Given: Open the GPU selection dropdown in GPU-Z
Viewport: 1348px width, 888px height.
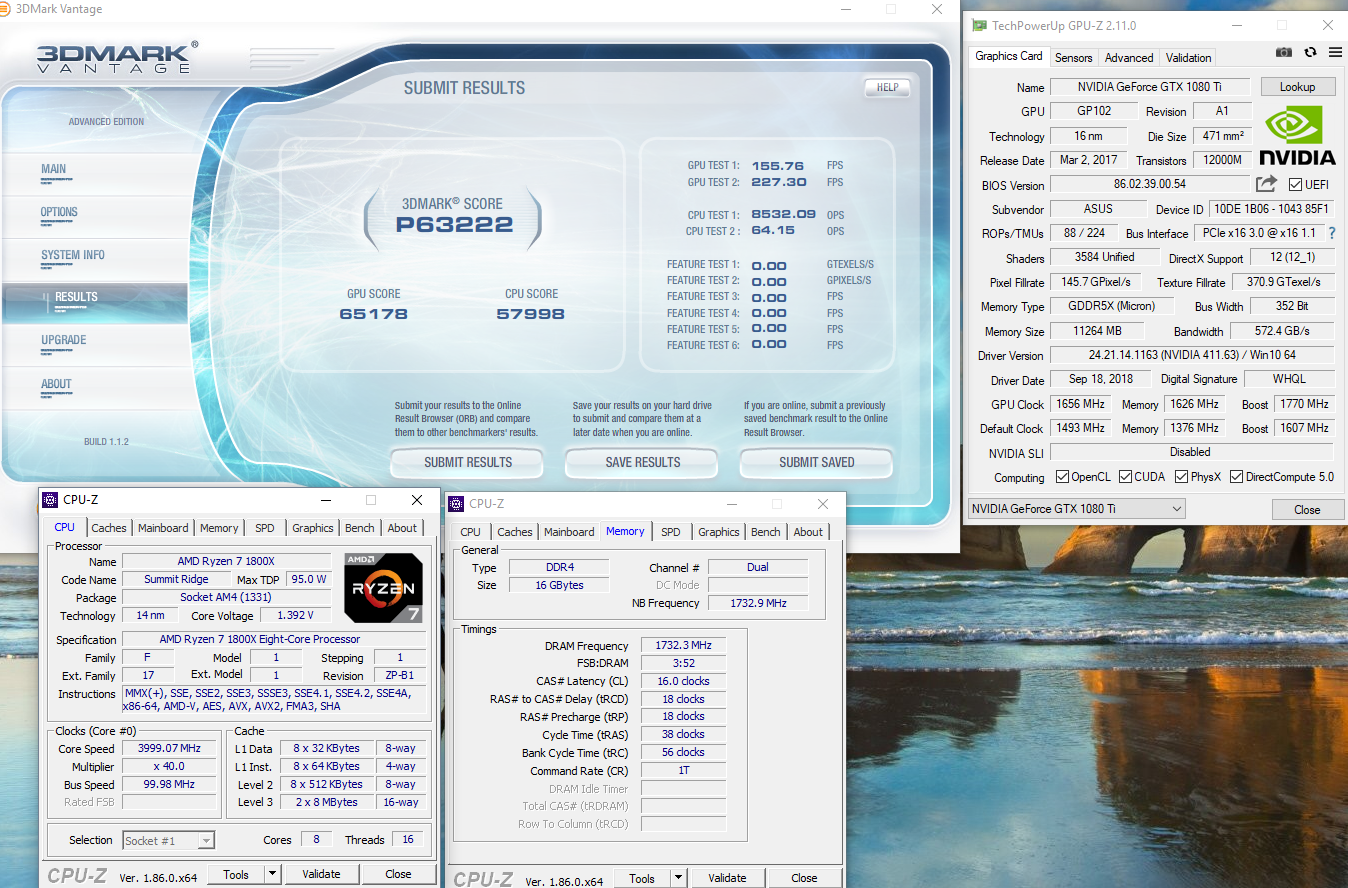Looking at the screenshot, I should click(1077, 509).
